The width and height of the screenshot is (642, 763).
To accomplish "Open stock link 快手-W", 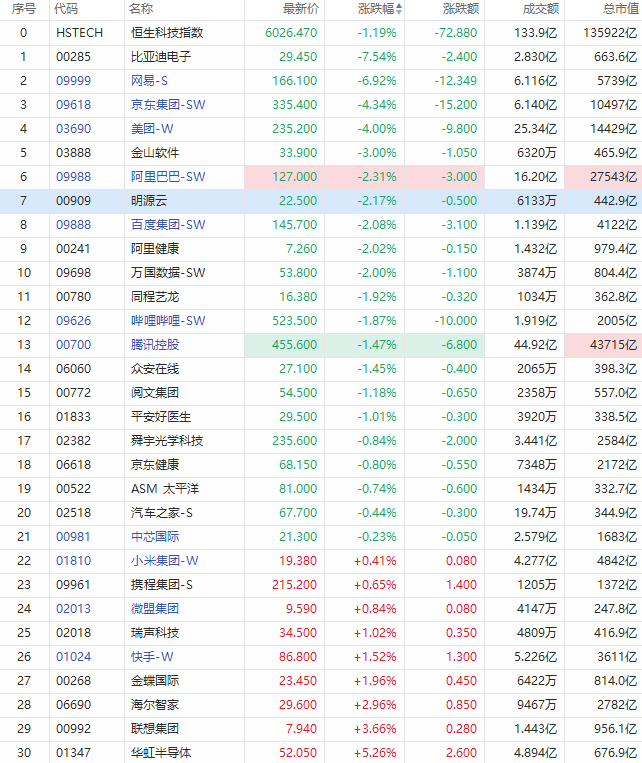I will (152, 657).
